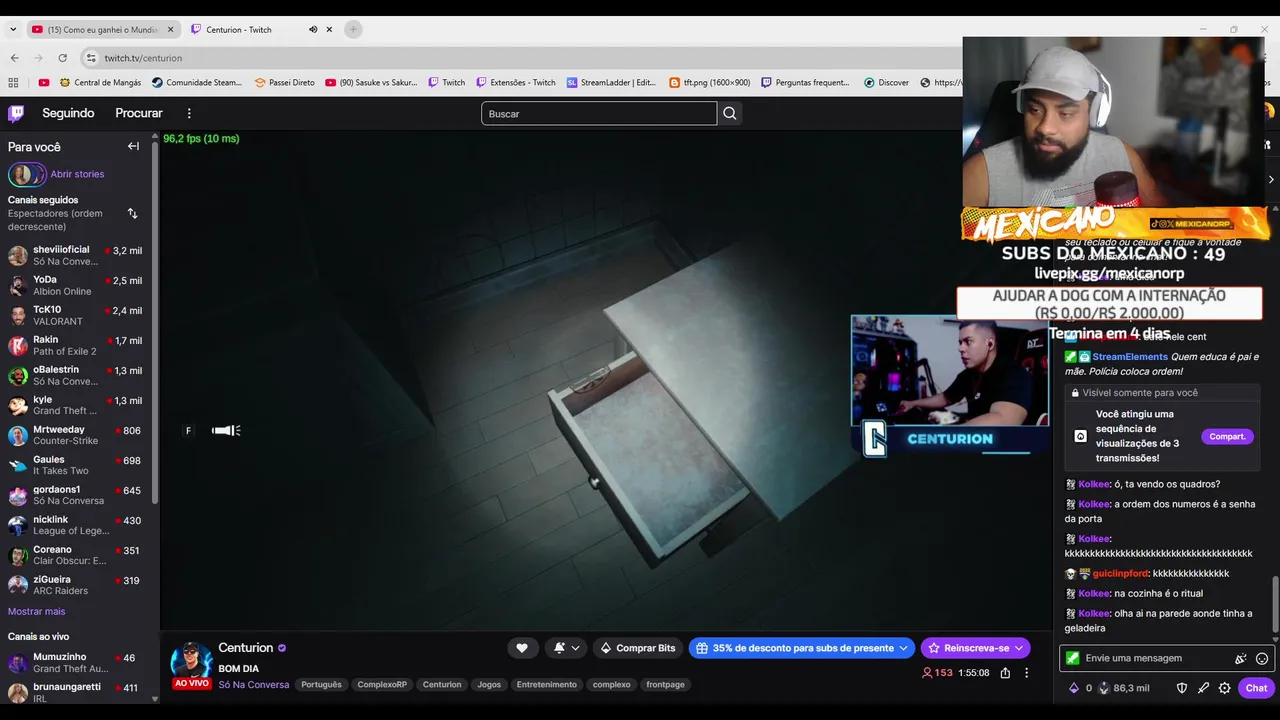
Task: Click Mostrar mais link
Action: 36,611
